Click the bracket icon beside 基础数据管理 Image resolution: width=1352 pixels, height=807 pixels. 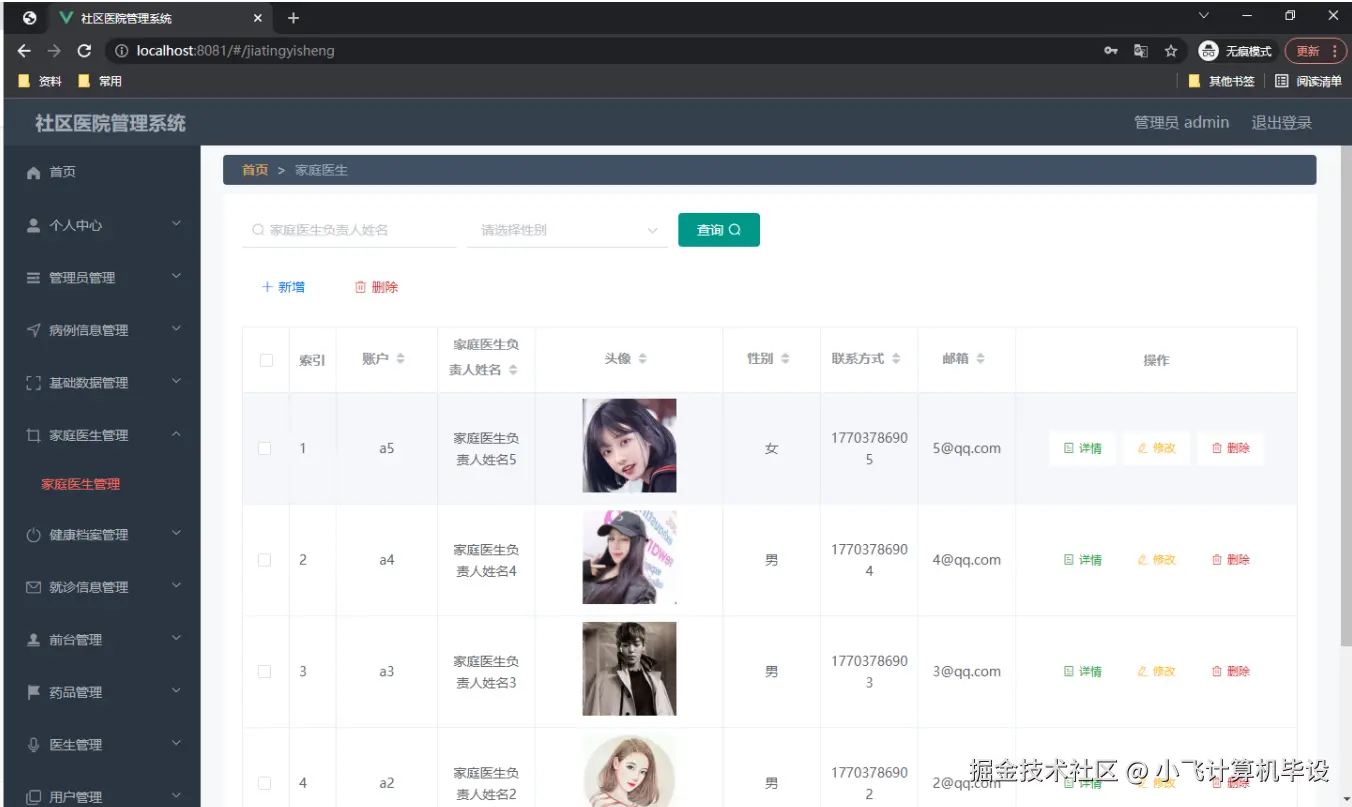33,383
